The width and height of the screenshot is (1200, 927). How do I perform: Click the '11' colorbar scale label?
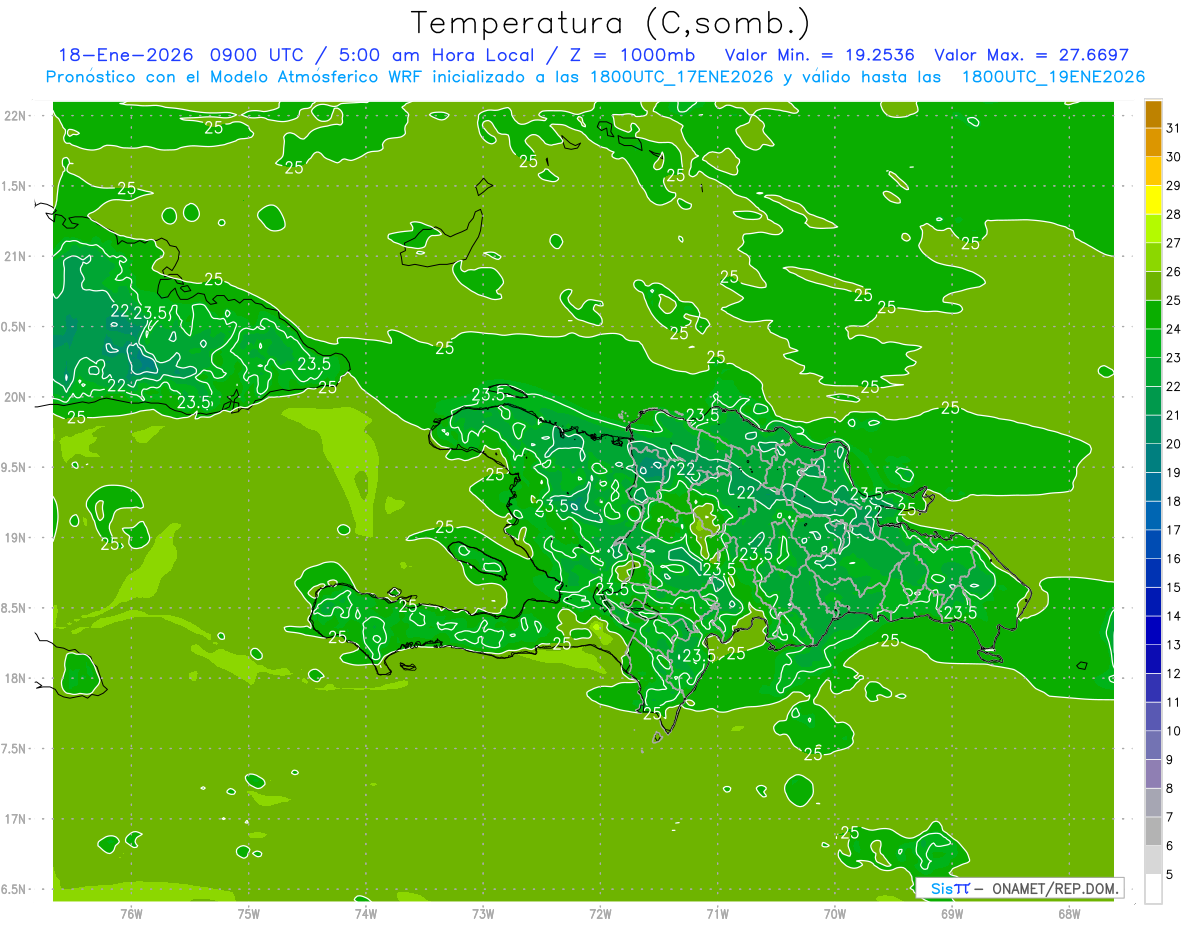[1174, 702]
